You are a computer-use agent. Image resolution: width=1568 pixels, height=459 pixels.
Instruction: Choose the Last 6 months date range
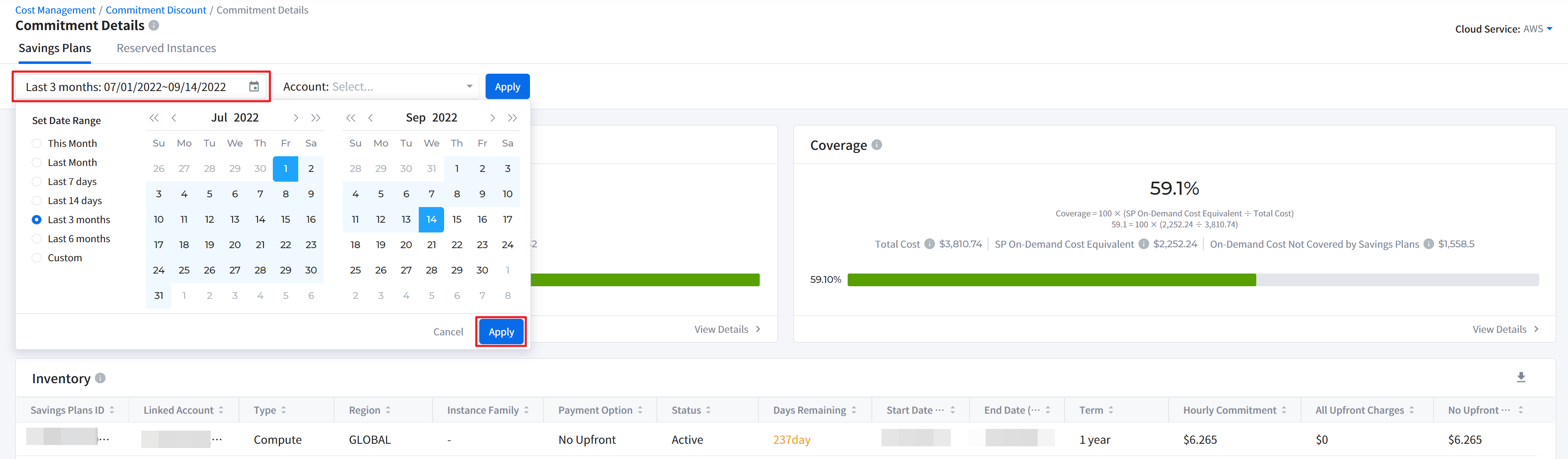pyautogui.click(x=36, y=239)
